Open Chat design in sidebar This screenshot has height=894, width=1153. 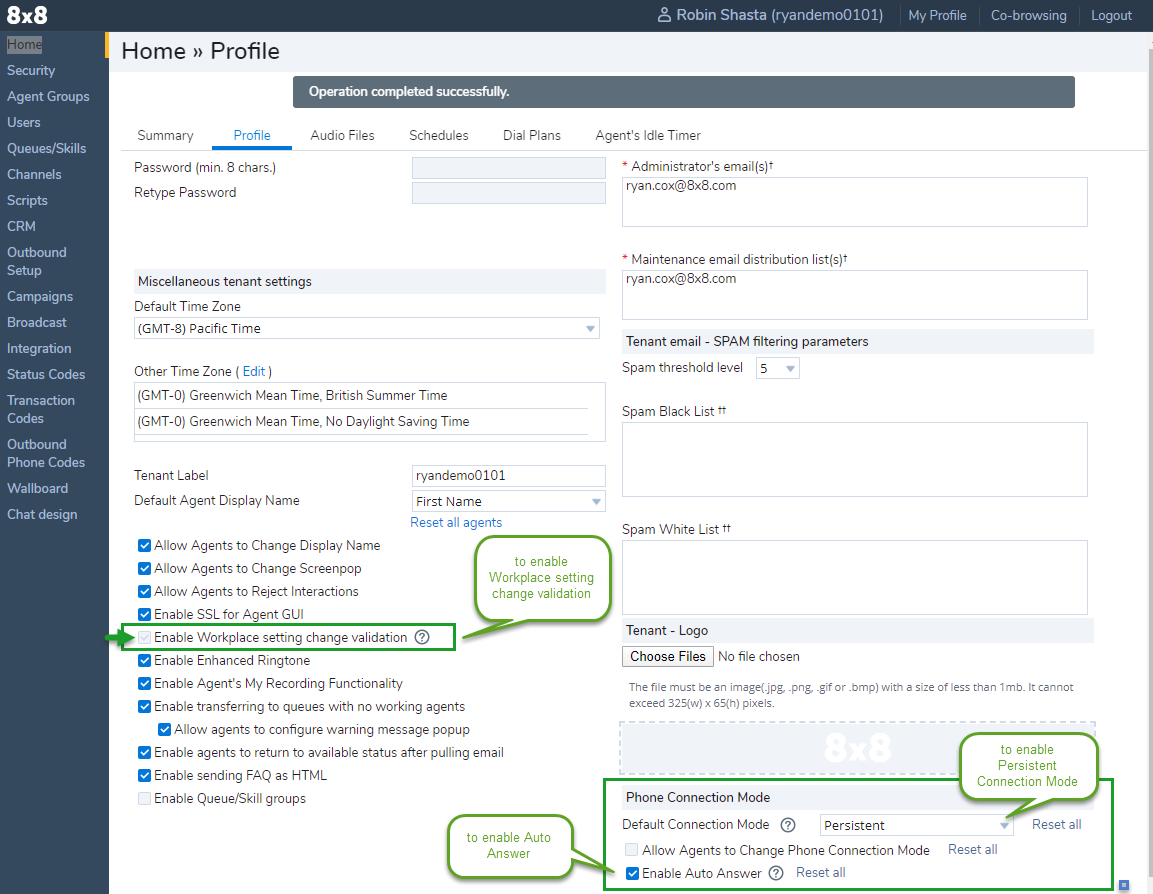pos(42,515)
